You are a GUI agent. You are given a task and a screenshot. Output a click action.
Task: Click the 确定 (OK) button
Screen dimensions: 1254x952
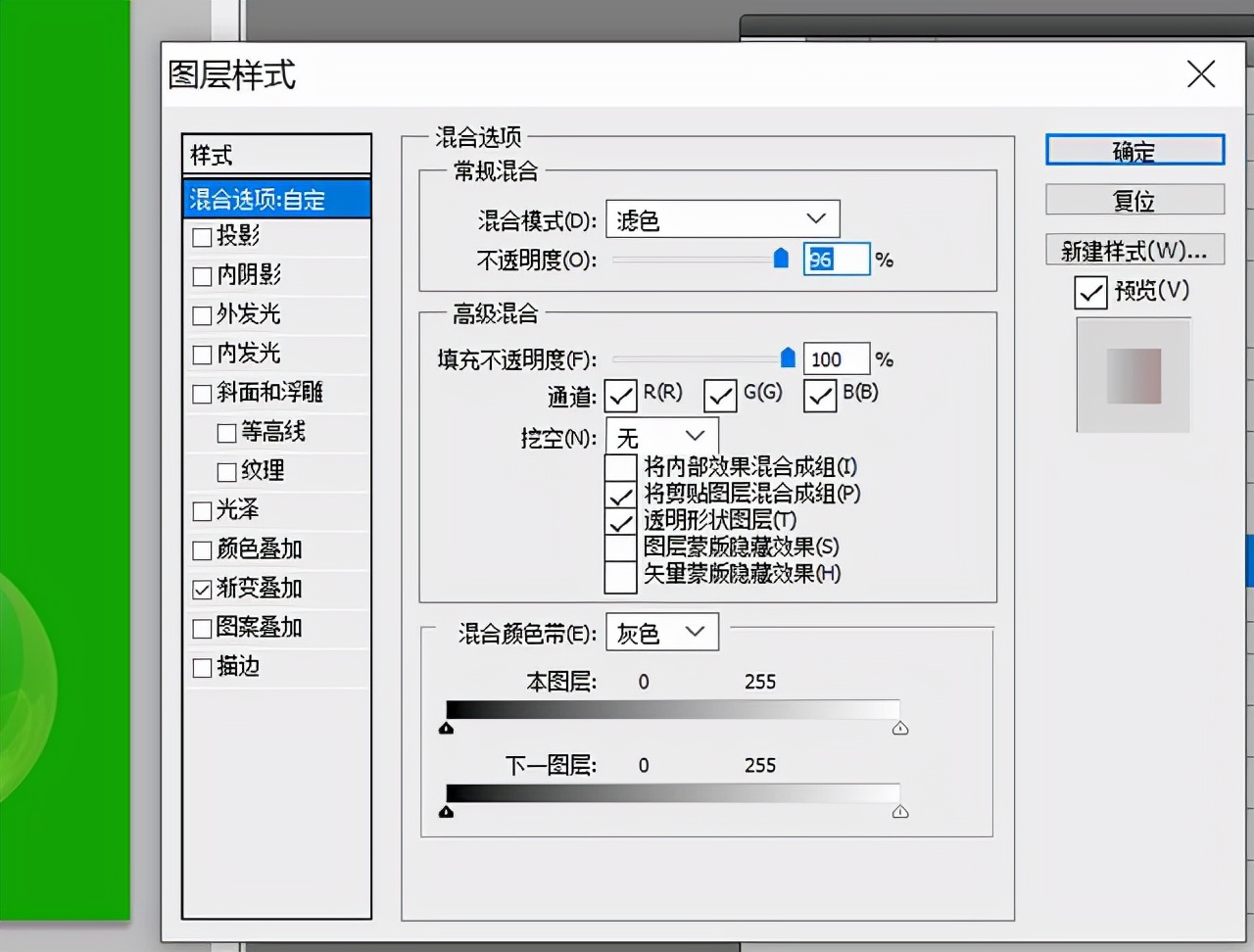1133,150
